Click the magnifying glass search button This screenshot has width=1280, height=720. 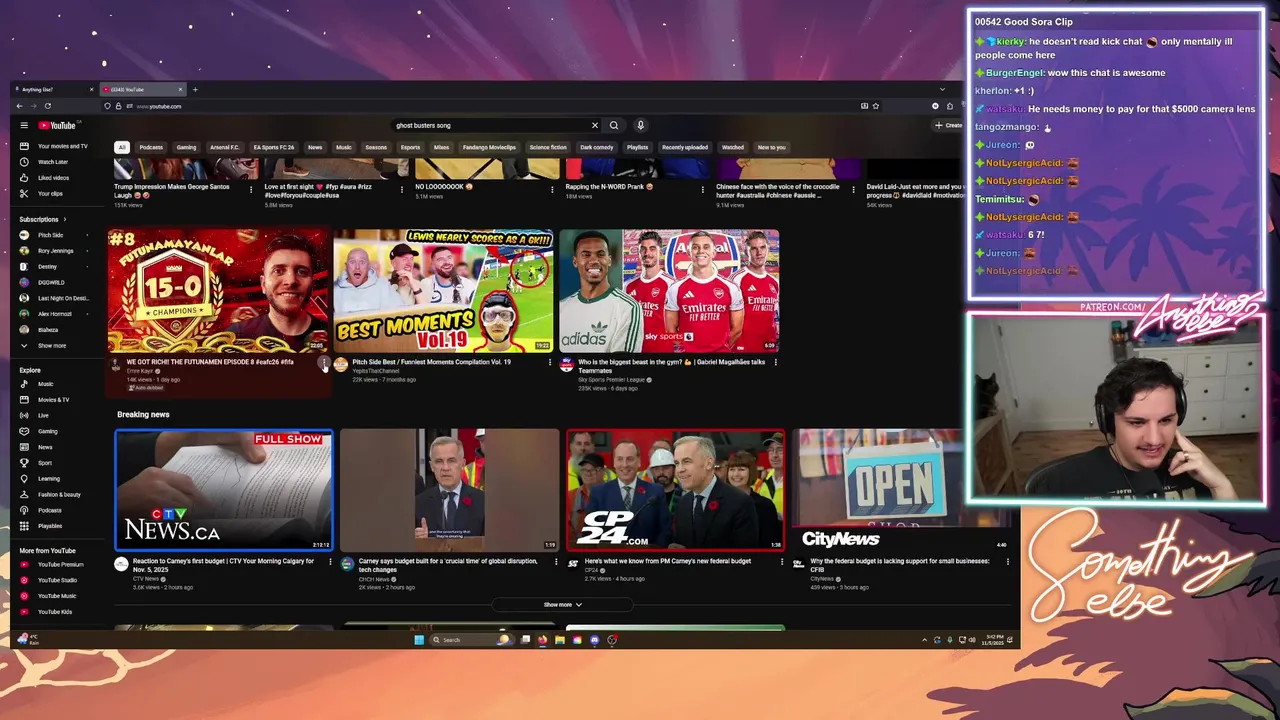pos(614,125)
